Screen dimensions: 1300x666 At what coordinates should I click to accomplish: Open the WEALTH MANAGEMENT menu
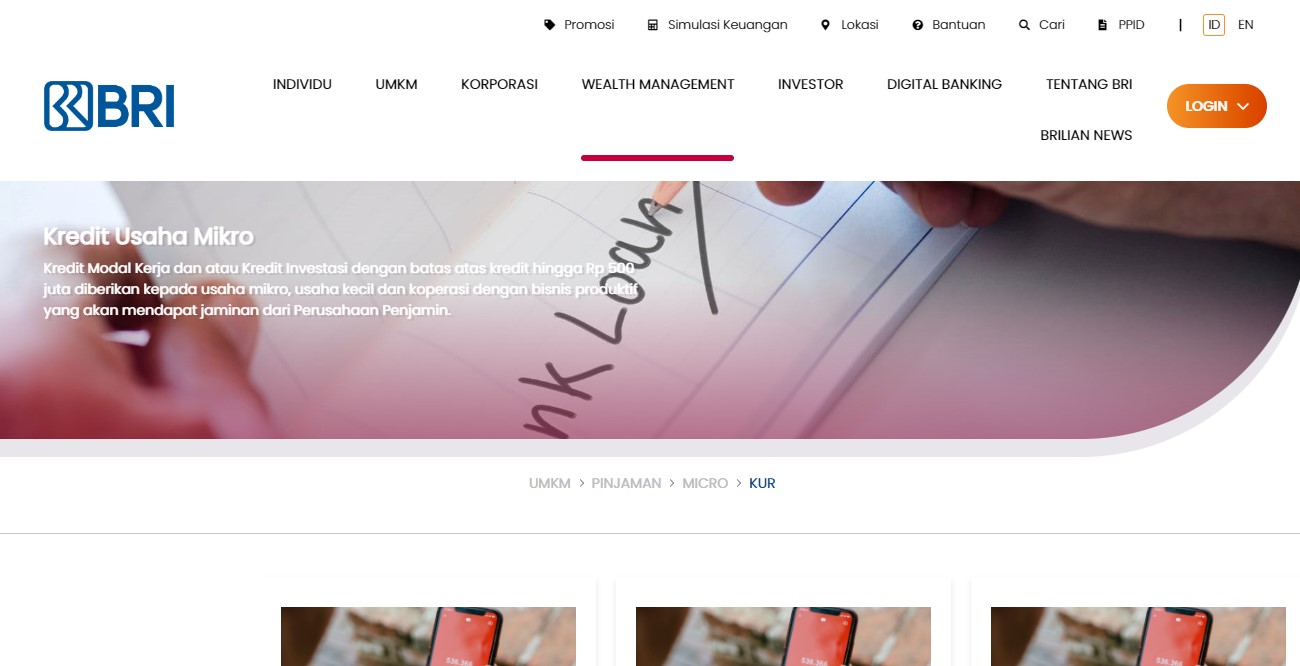[x=658, y=85]
